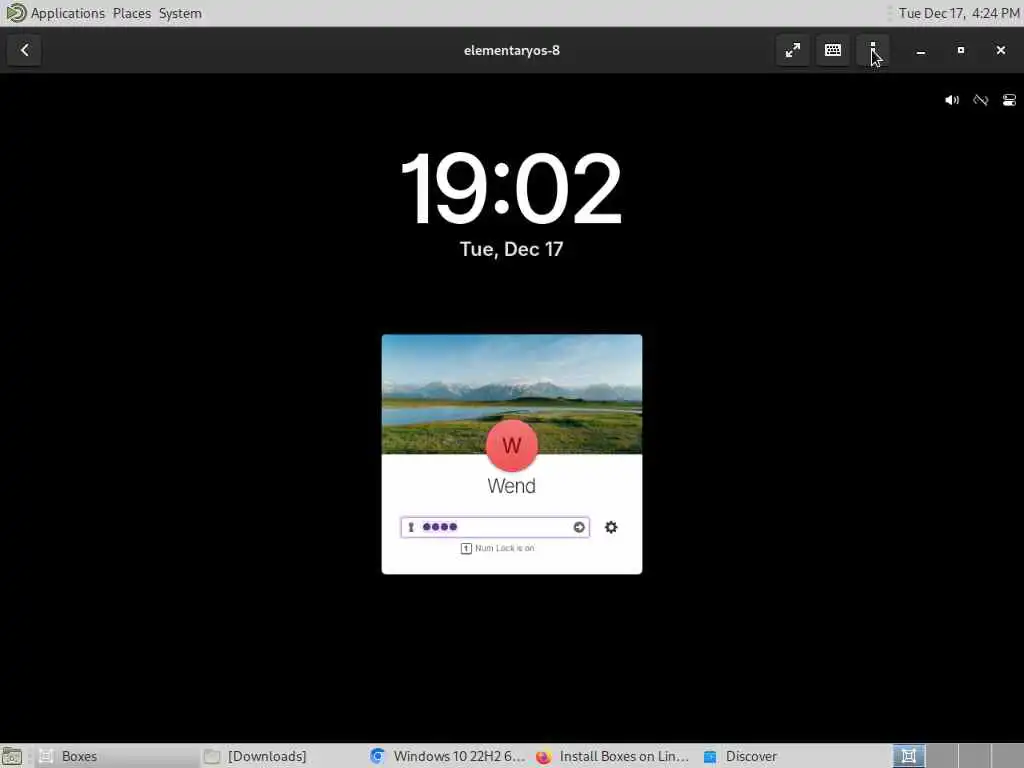Open the keyboard shortcuts menu button

[833, 50]
